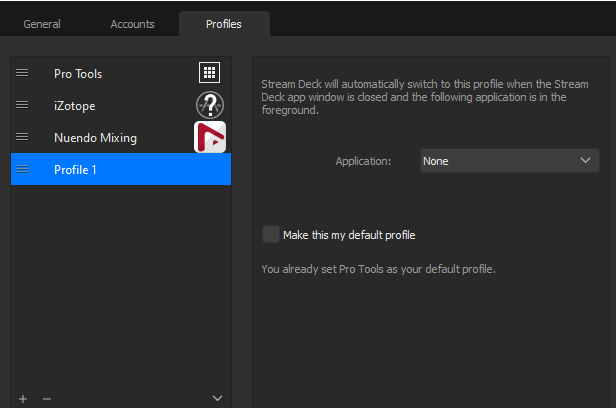This screenshot has height=408, width=616.
Task: Open the profile list options chevron
Action: (217, 398)
